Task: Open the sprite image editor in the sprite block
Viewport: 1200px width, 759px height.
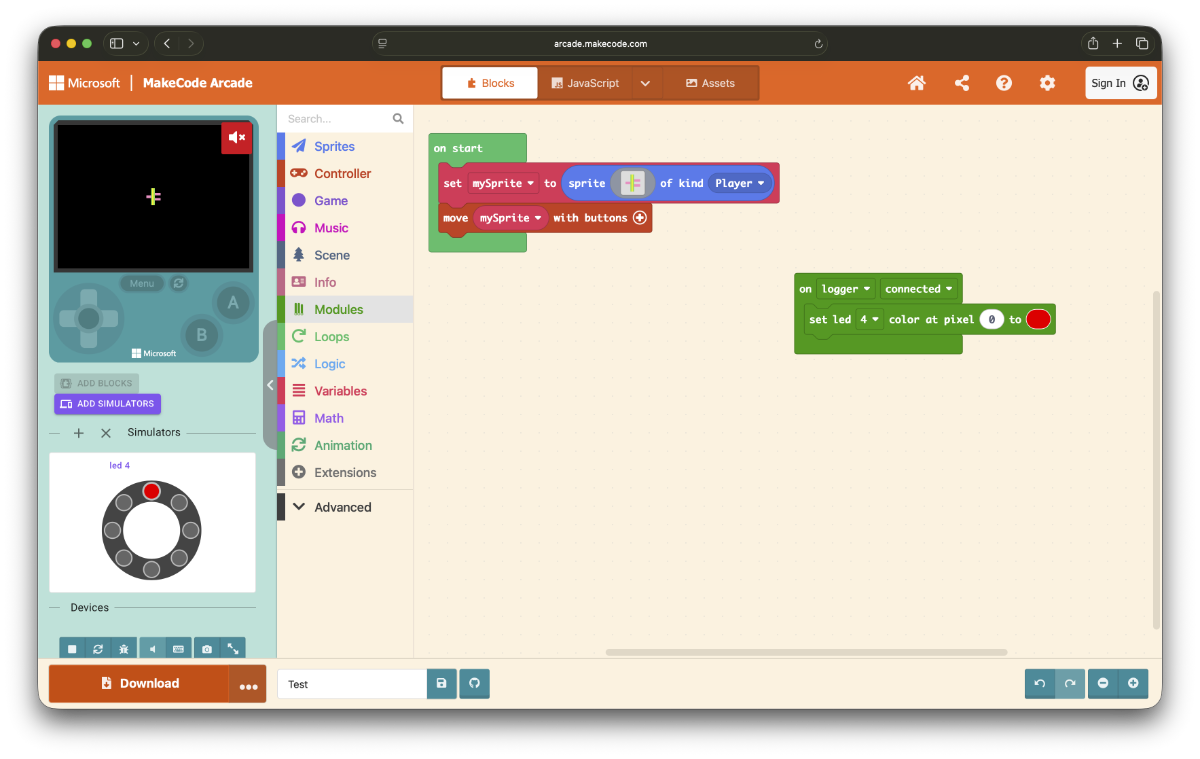Action: pyautogui.click(x=633, y=183)
